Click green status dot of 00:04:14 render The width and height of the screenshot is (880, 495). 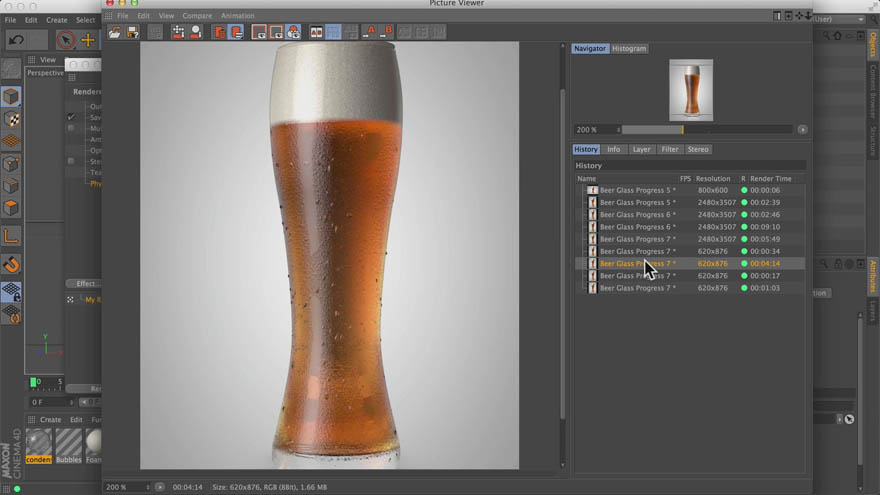pyautogui.click(x=744, y=264)
